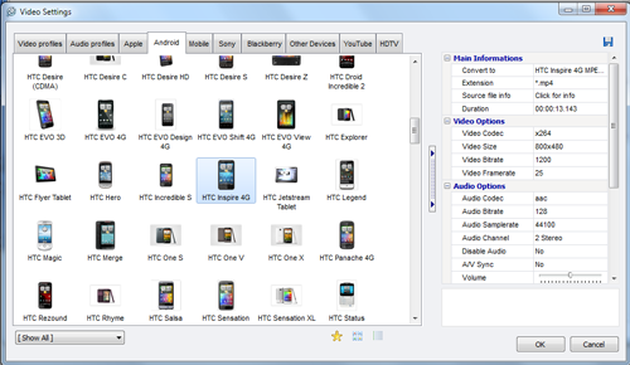This screenshot has height=365, width=630.
Task: Edit the Video Framerate 25 field
Action: click(x=570, y=173)
